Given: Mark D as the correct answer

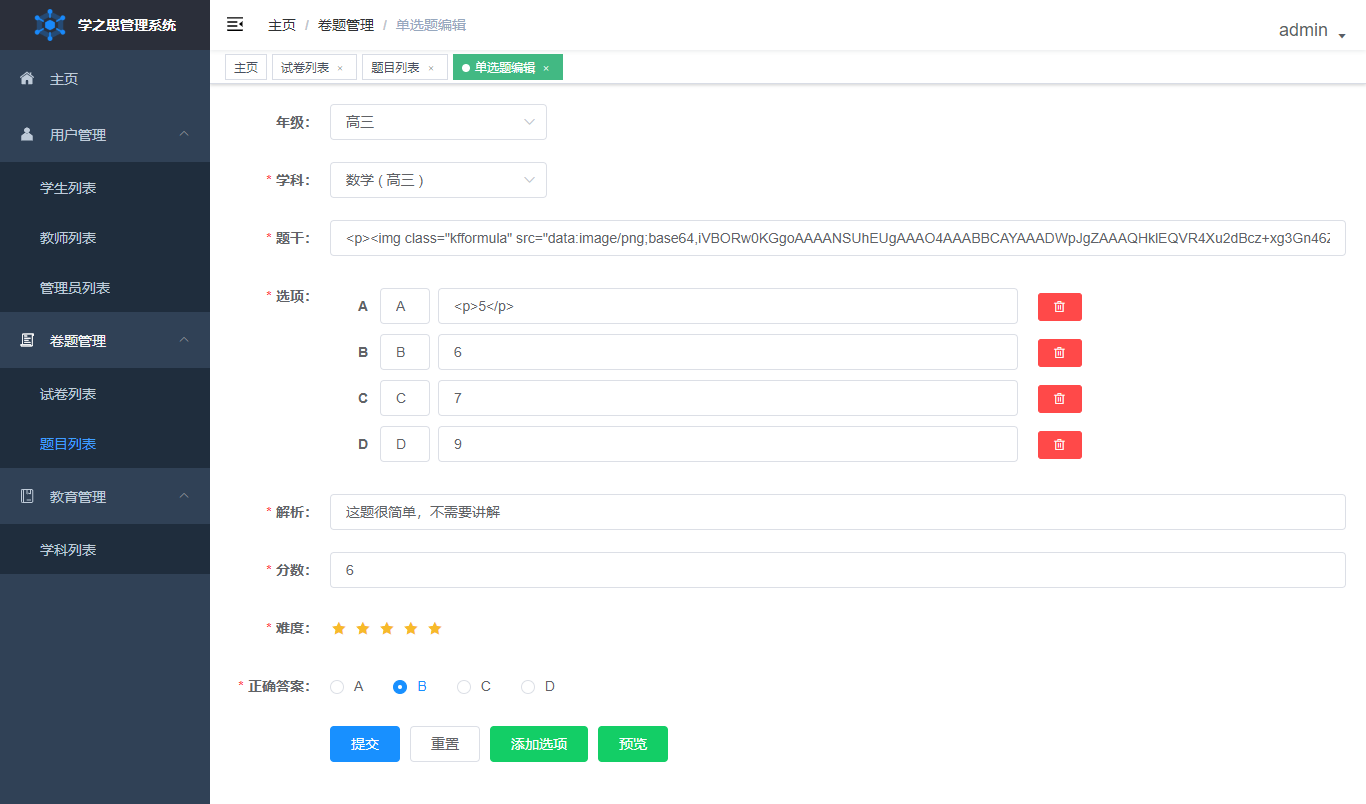Looking at the screenshot, I should pos(528,687).
